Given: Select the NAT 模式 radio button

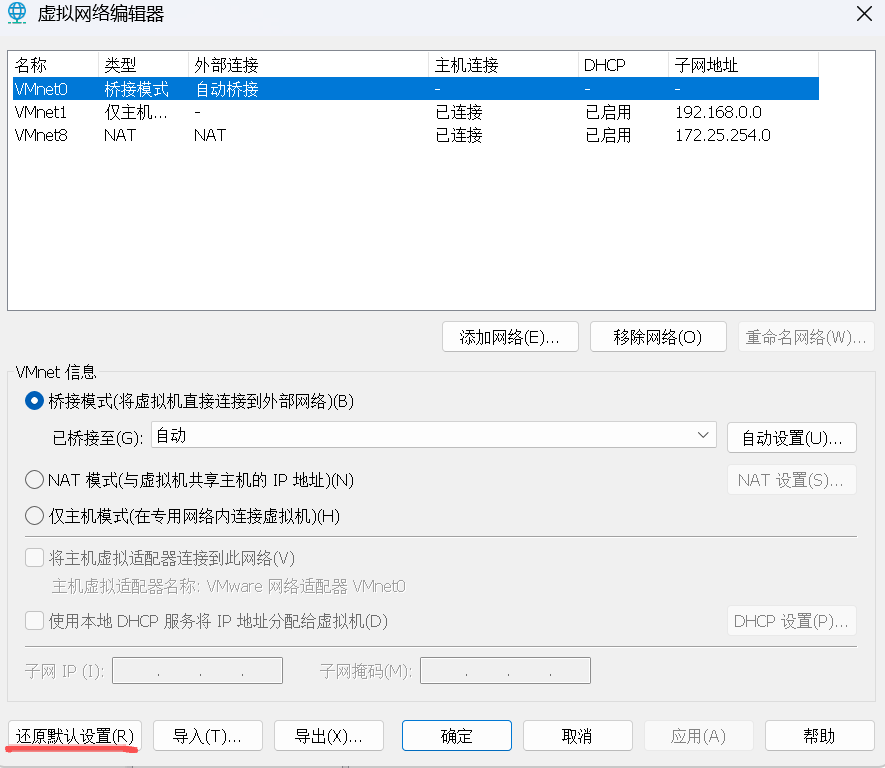Looking at the screenshot, I should coord(34,480).
